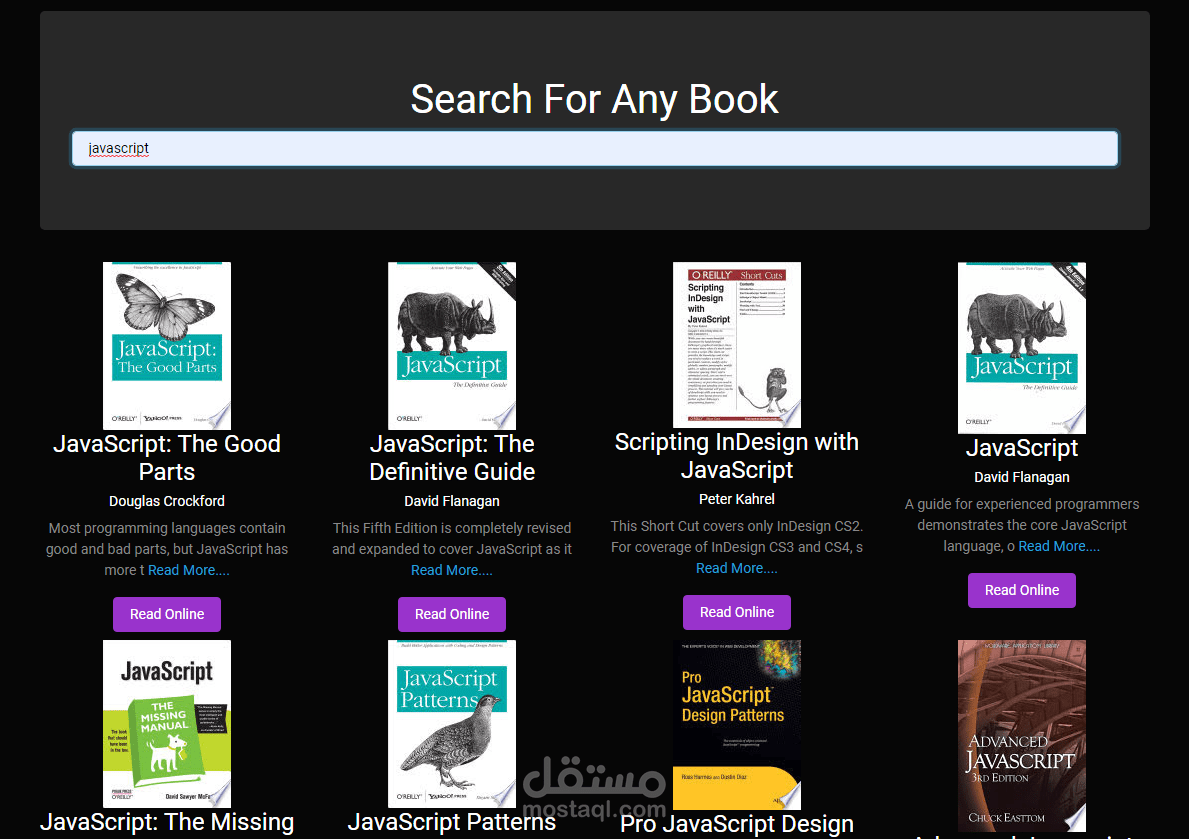The width and height of the screenshot is (1189, 839).
Task: Select author name Peter Kahrel
Action: pos(737,499)
